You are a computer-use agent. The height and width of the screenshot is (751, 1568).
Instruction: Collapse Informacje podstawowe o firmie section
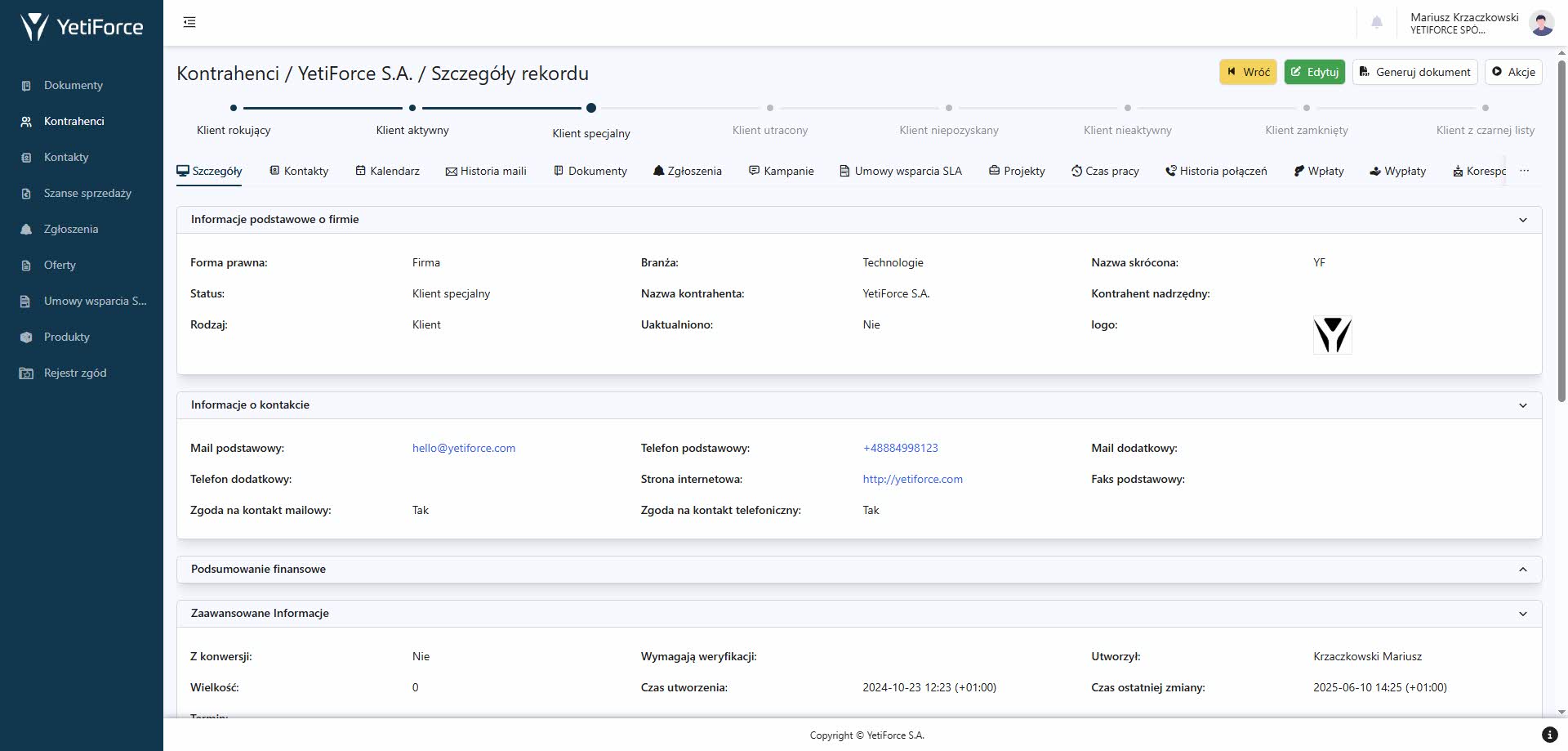coord(1522,220)
